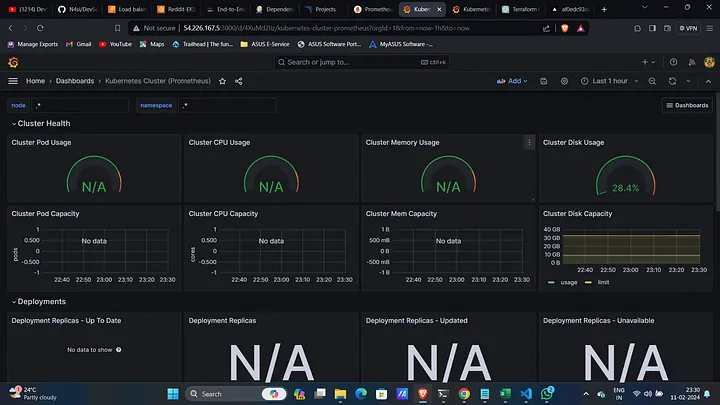Zoom out time range magnifier
The width and height of the screenshot is (720, 405).
(652, 81)
